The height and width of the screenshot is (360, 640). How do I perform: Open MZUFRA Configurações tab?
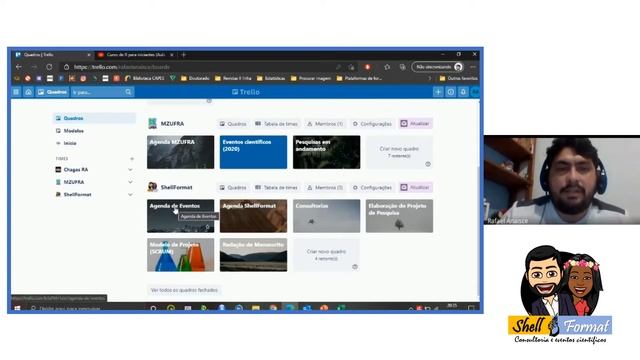pos(372,124)
